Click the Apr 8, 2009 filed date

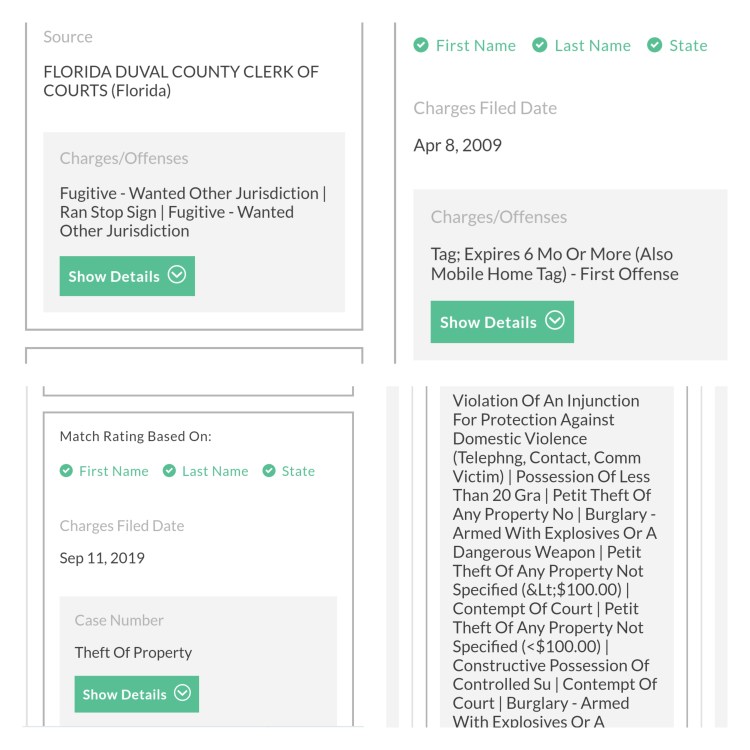pos(458,145)
